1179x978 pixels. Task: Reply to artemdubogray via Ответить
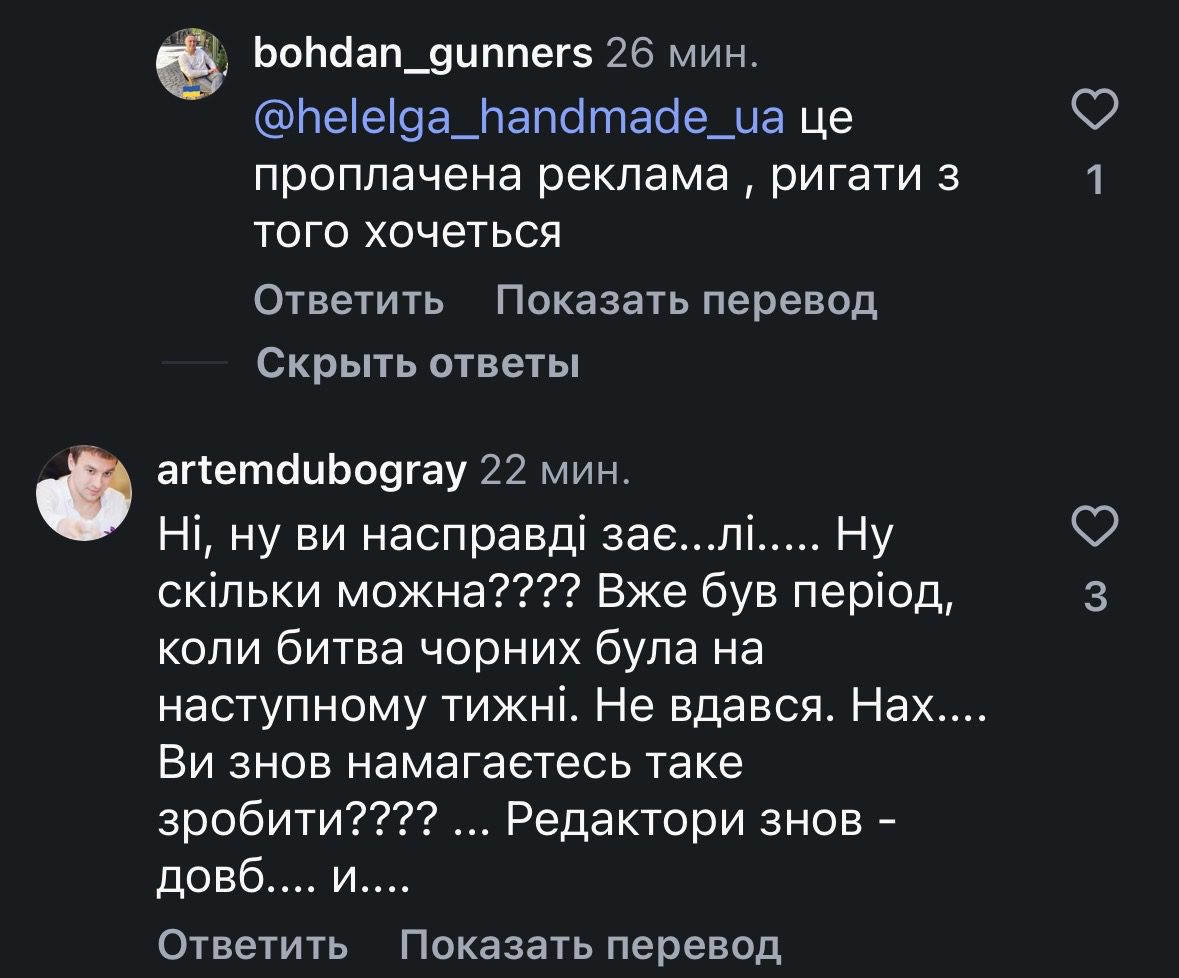point(254,943)
